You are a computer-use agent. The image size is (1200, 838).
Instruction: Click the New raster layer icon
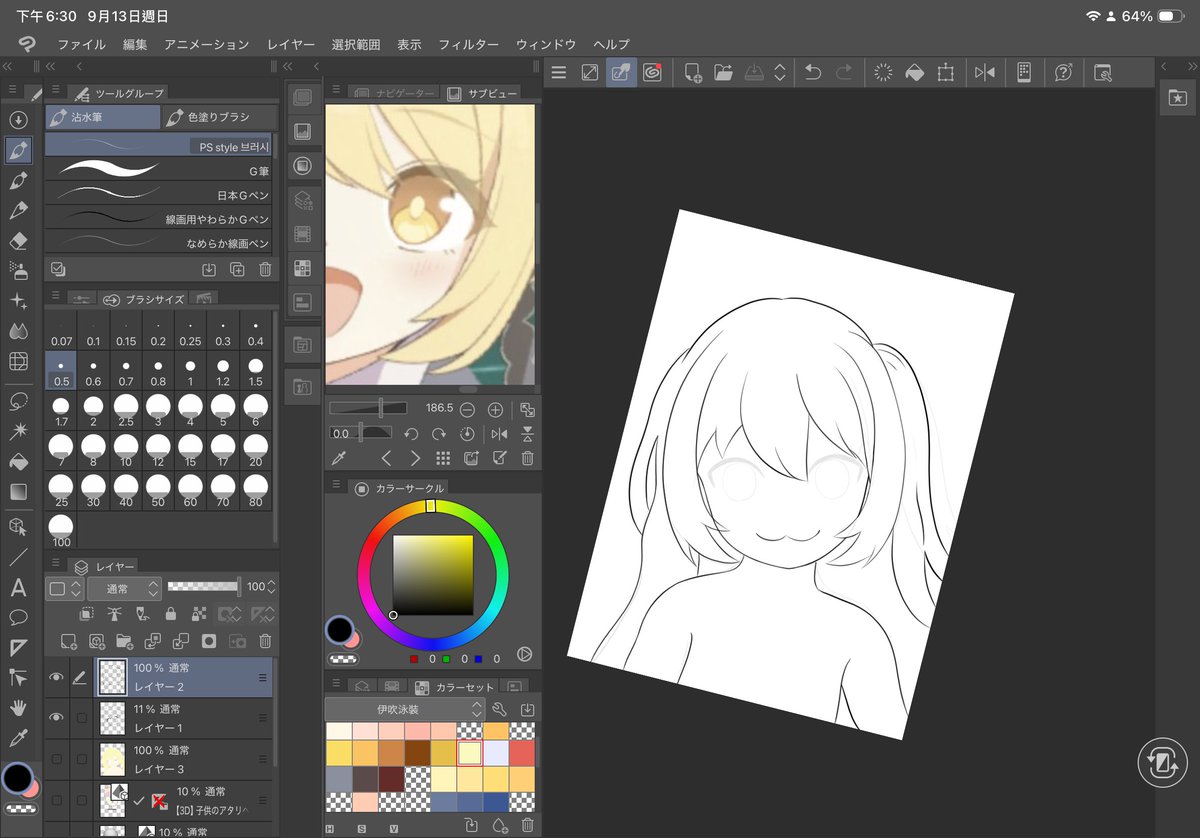point(69,641)
